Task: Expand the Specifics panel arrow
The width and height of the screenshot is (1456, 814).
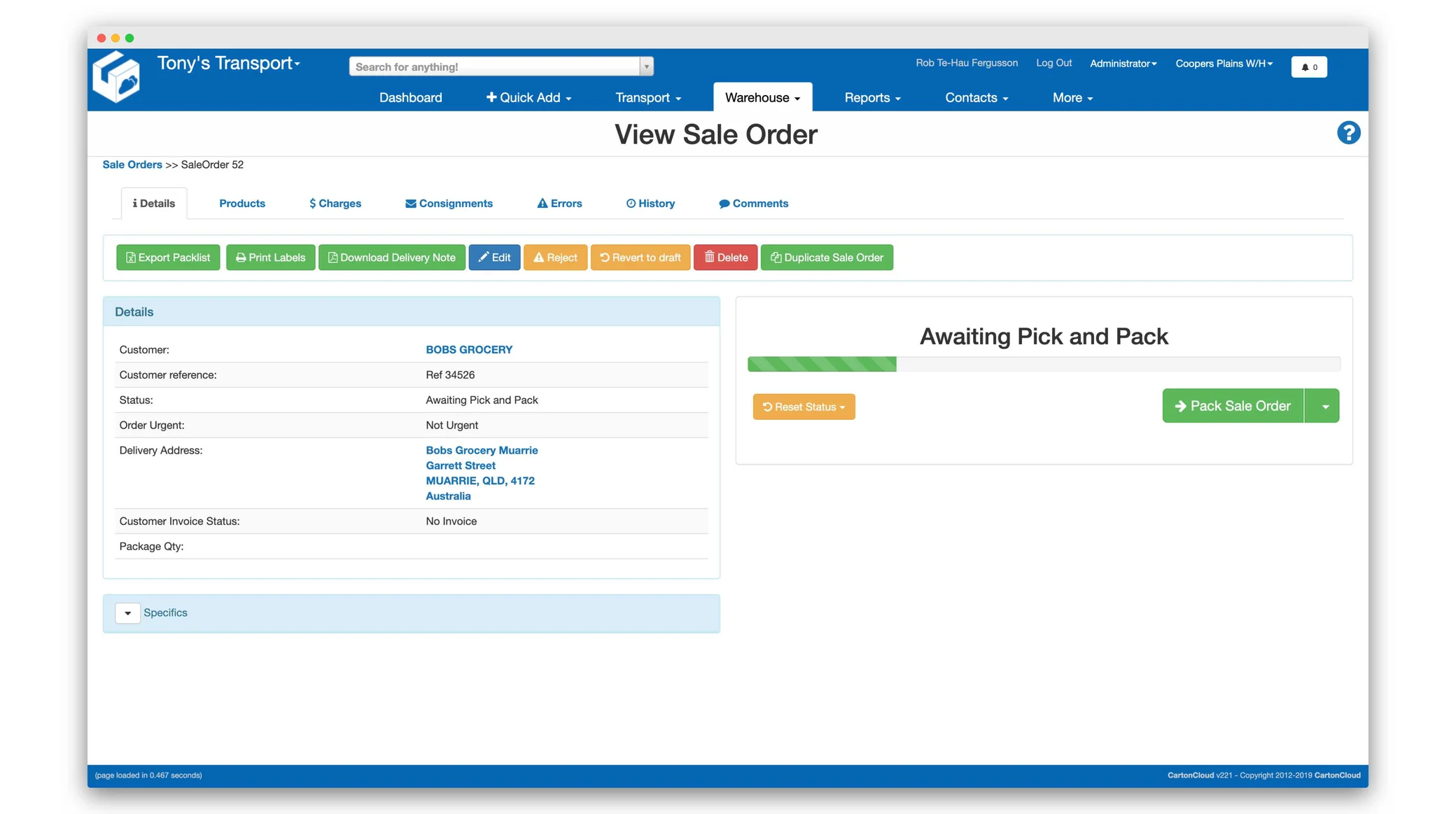Action: point(127,613)
